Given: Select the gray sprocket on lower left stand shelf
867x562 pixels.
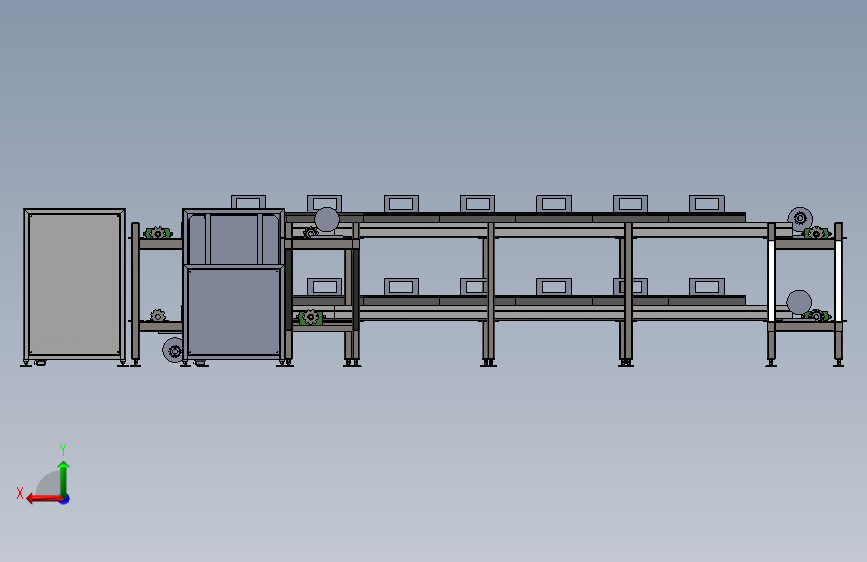Looking at the screenshot, I should 158,315.
